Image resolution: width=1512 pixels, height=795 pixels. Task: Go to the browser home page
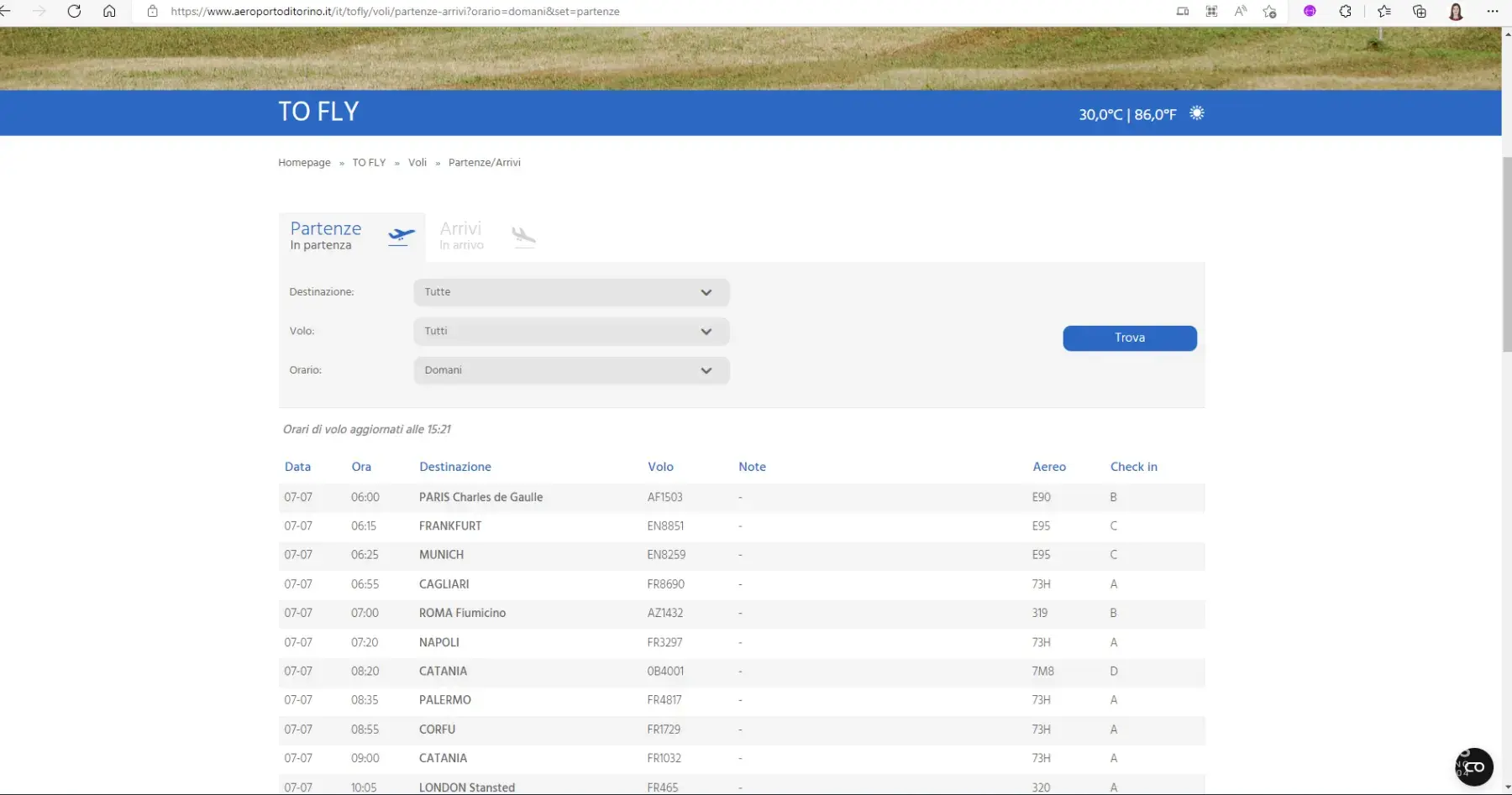click(109, 11)
